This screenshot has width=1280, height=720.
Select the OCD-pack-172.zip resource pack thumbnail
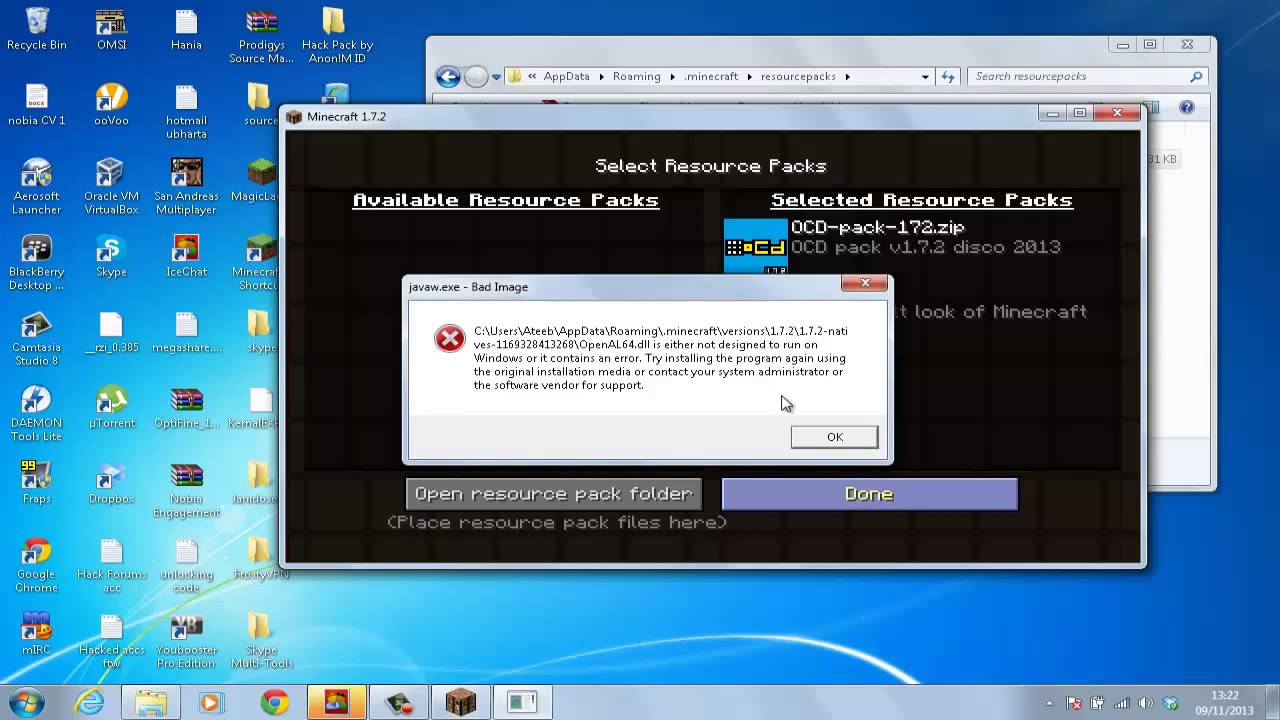[755, 246]
